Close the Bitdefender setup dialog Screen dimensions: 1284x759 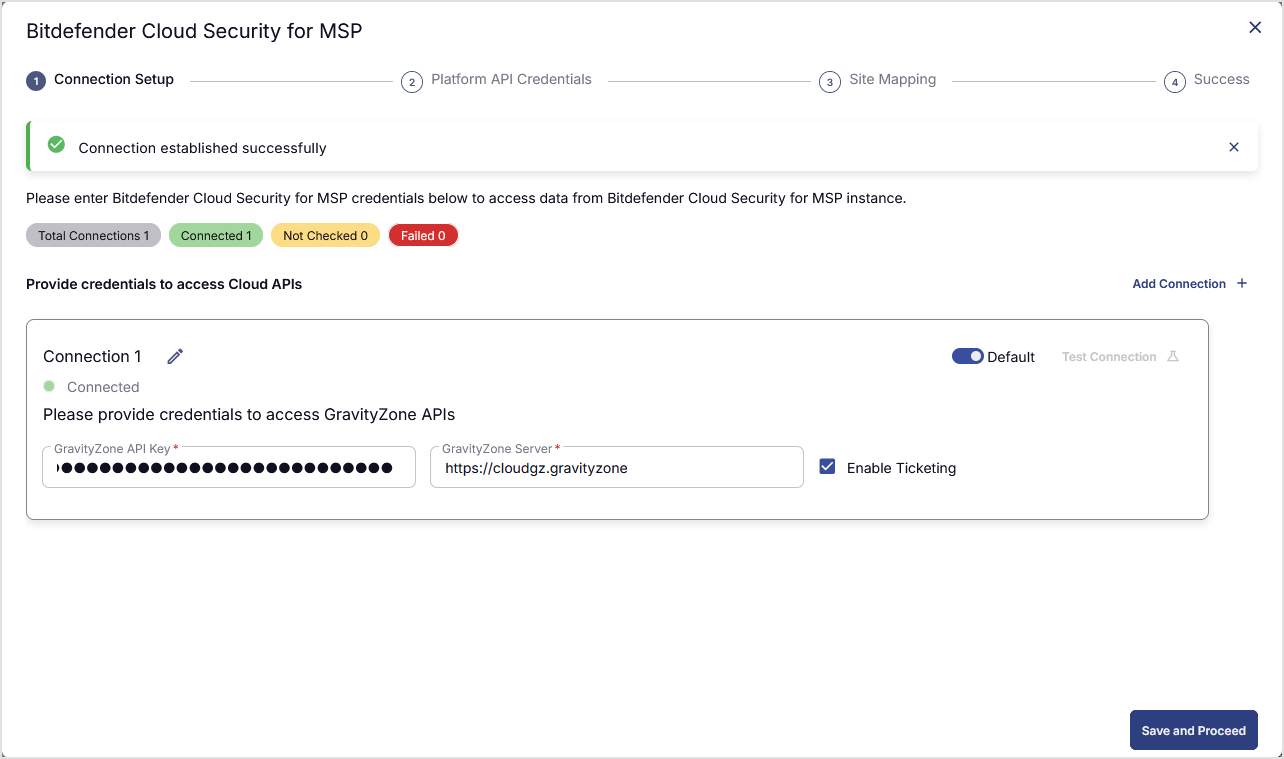pos(1255,28)
